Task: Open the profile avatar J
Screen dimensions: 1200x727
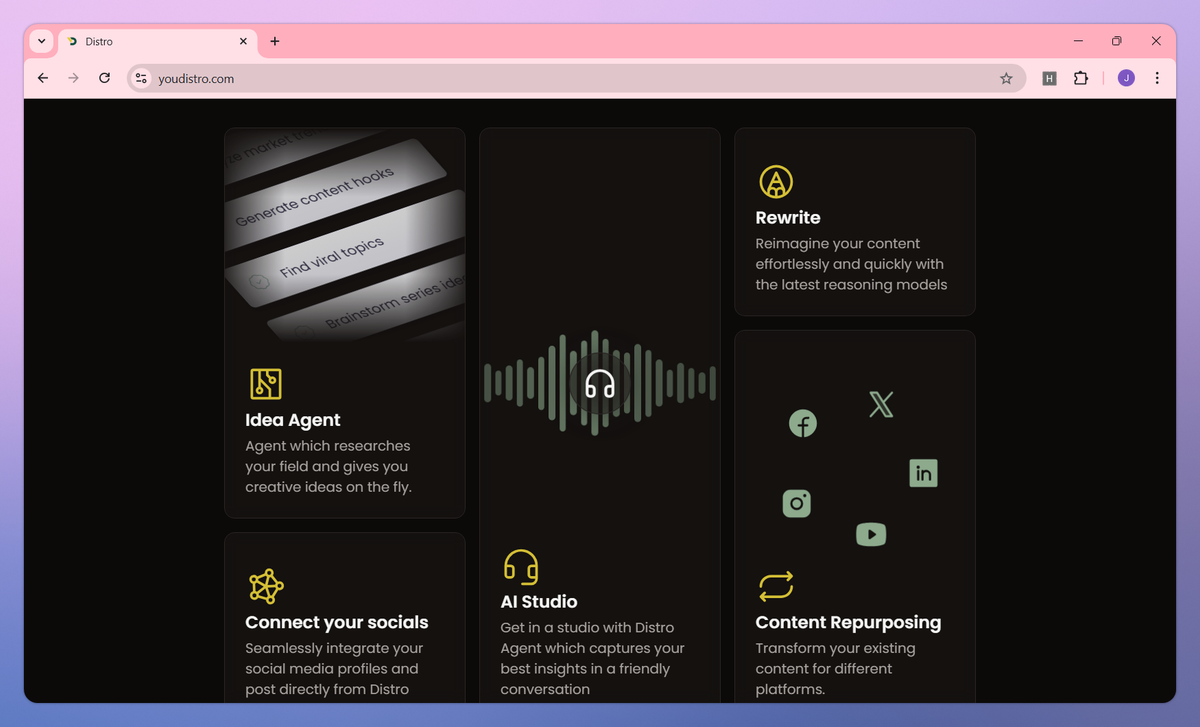Action: (1126, 78)
